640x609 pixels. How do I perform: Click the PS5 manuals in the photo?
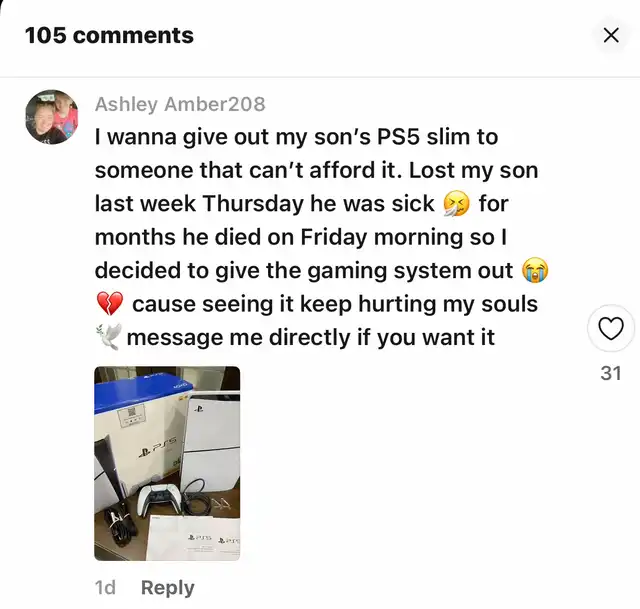[193, 538]
